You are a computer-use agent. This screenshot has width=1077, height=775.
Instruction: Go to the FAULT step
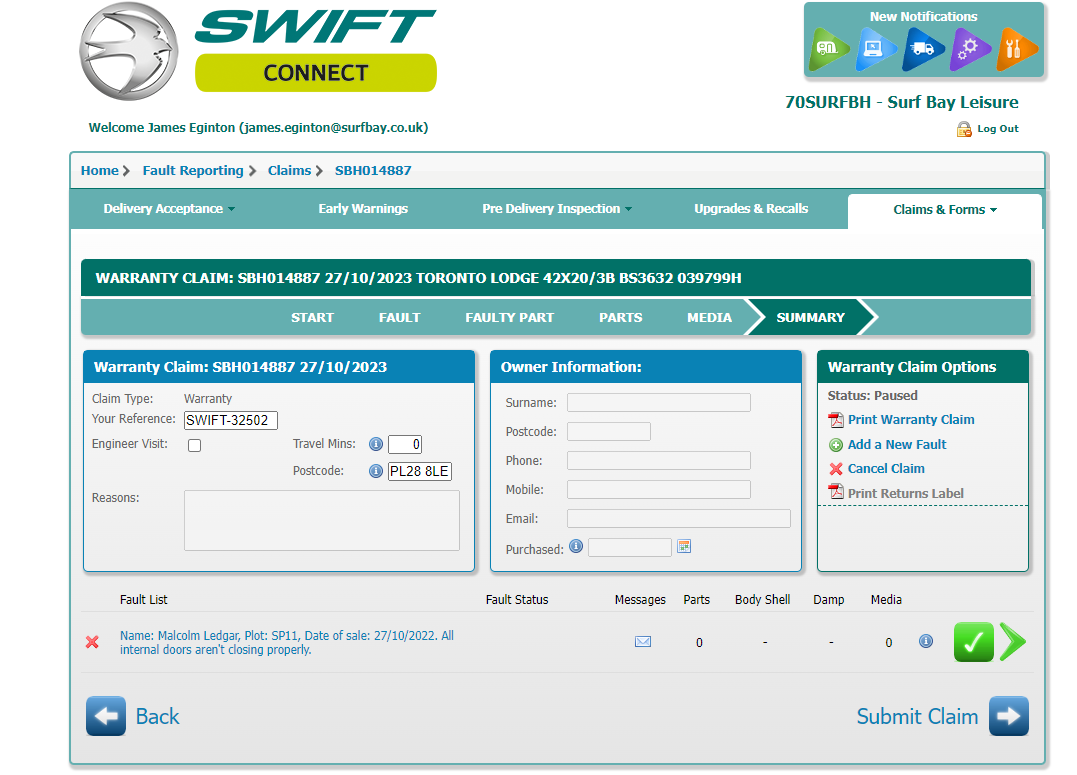[399, 317]
